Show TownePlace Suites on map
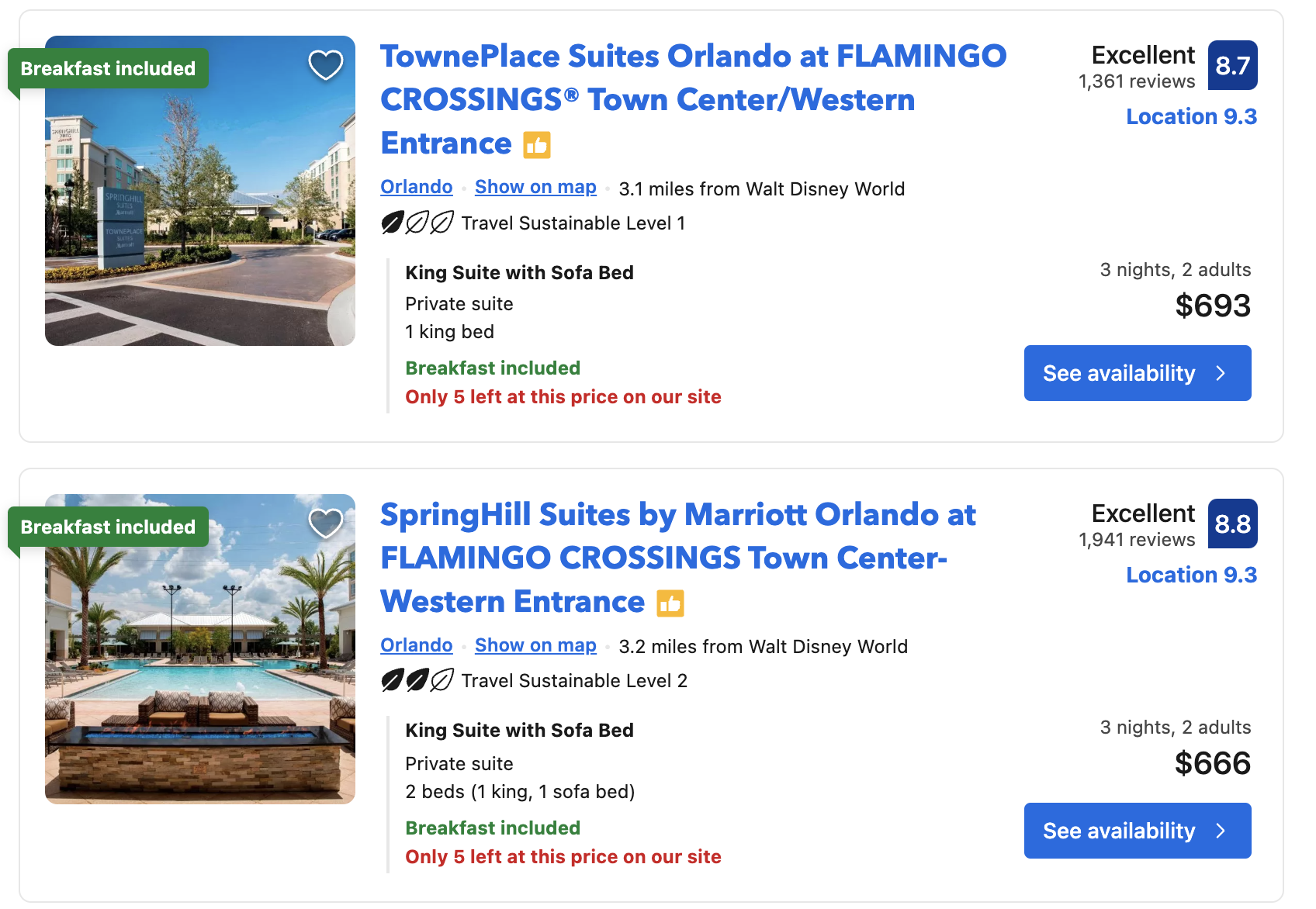 535,187
